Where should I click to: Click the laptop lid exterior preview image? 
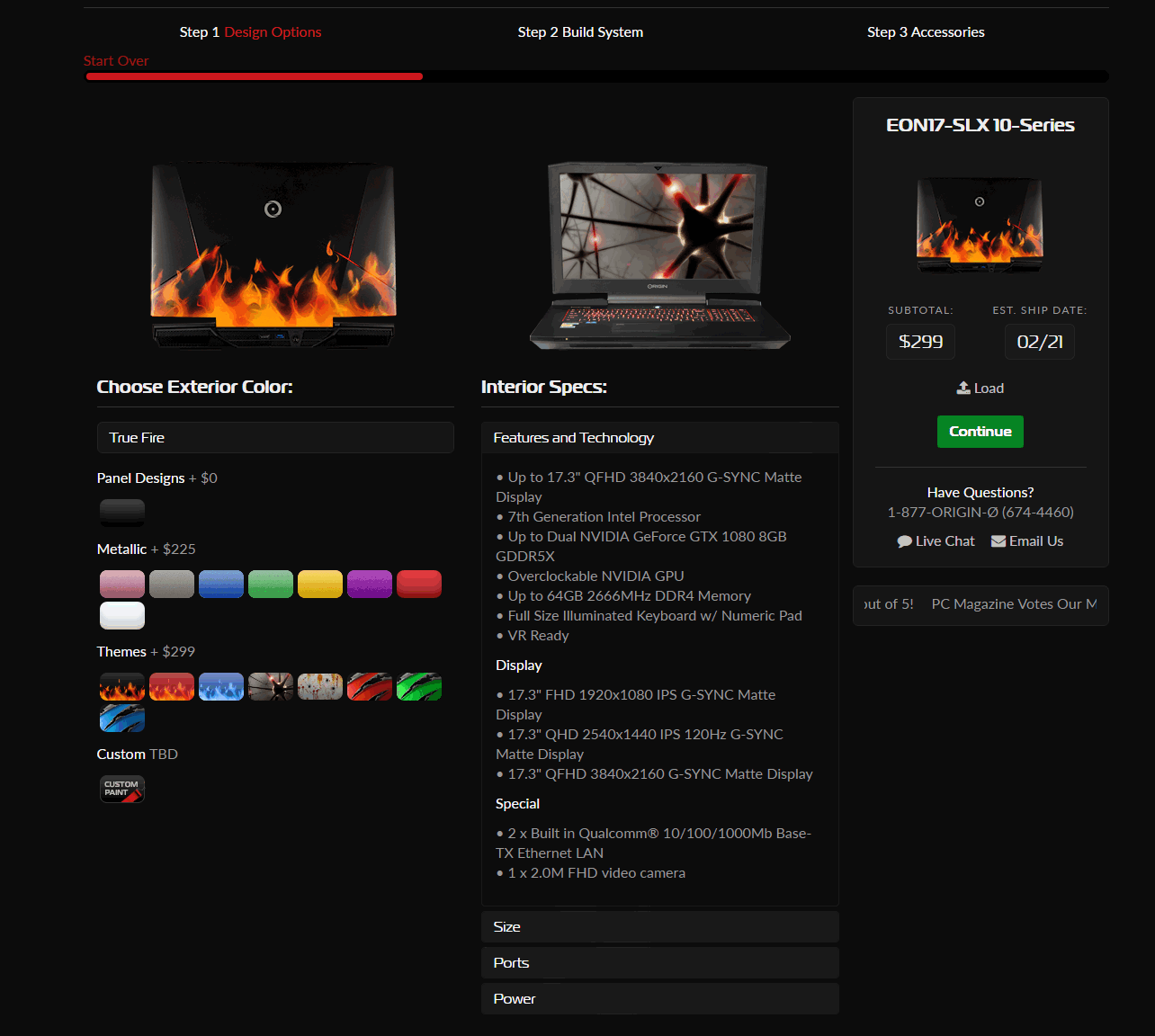[x=273, y=256]
